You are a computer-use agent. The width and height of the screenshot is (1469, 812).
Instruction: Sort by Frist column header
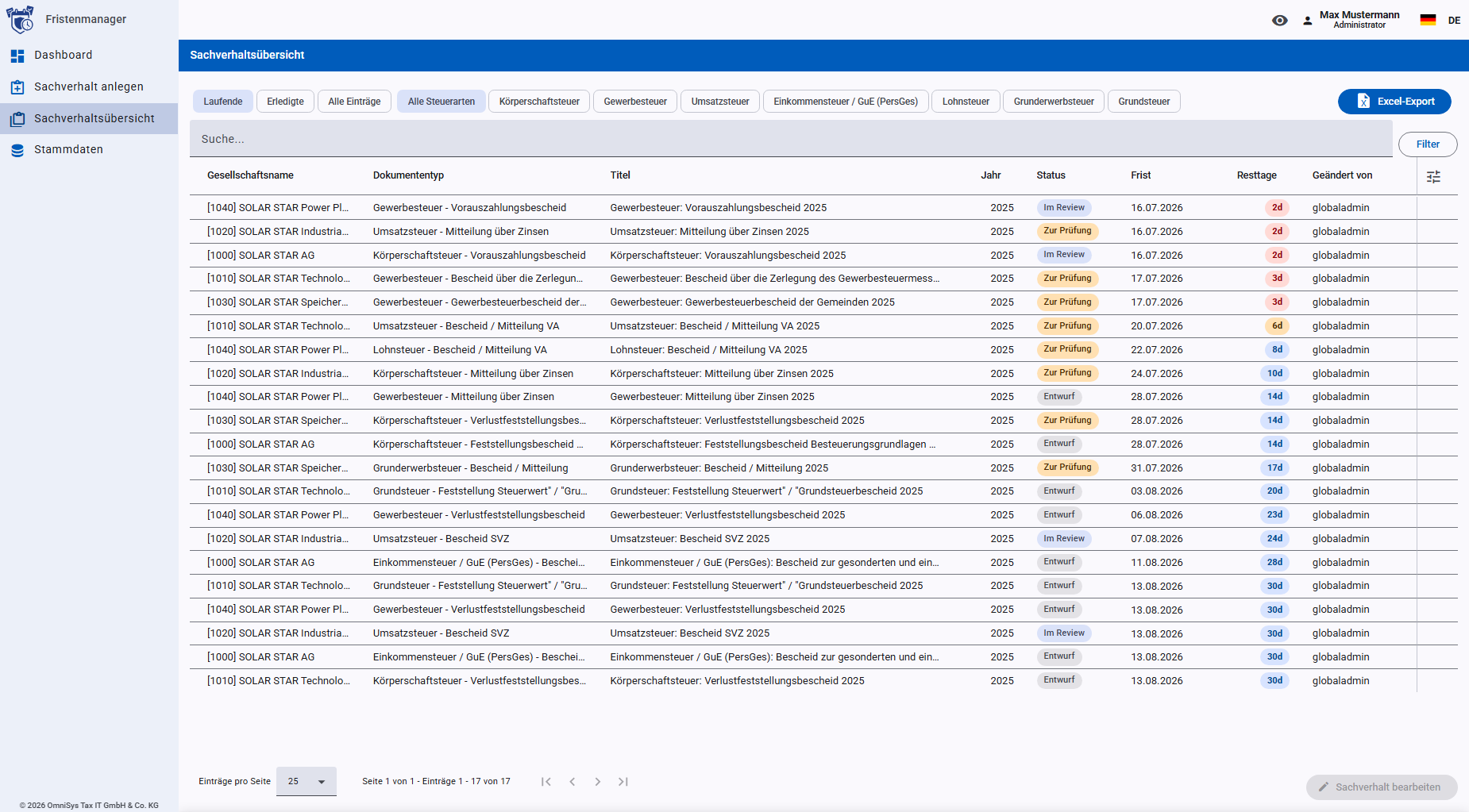pyautogui.click(x=1141, y=175)
